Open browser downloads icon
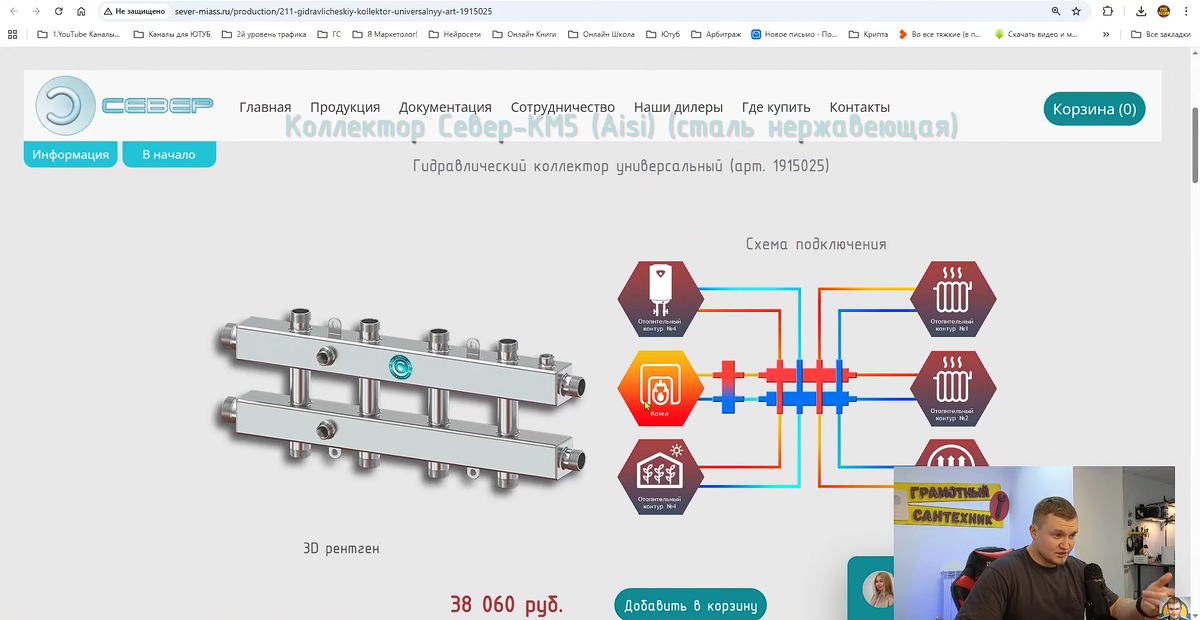The image size is (1200, 620). point(1141,11)
